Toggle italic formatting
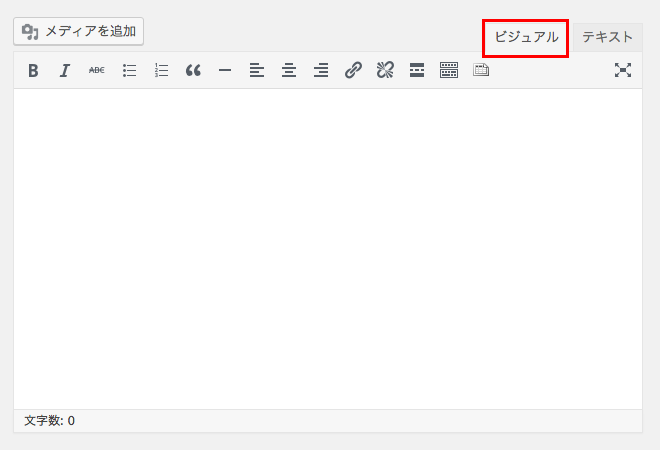This screenshot has height=450, width=660. 64,70
